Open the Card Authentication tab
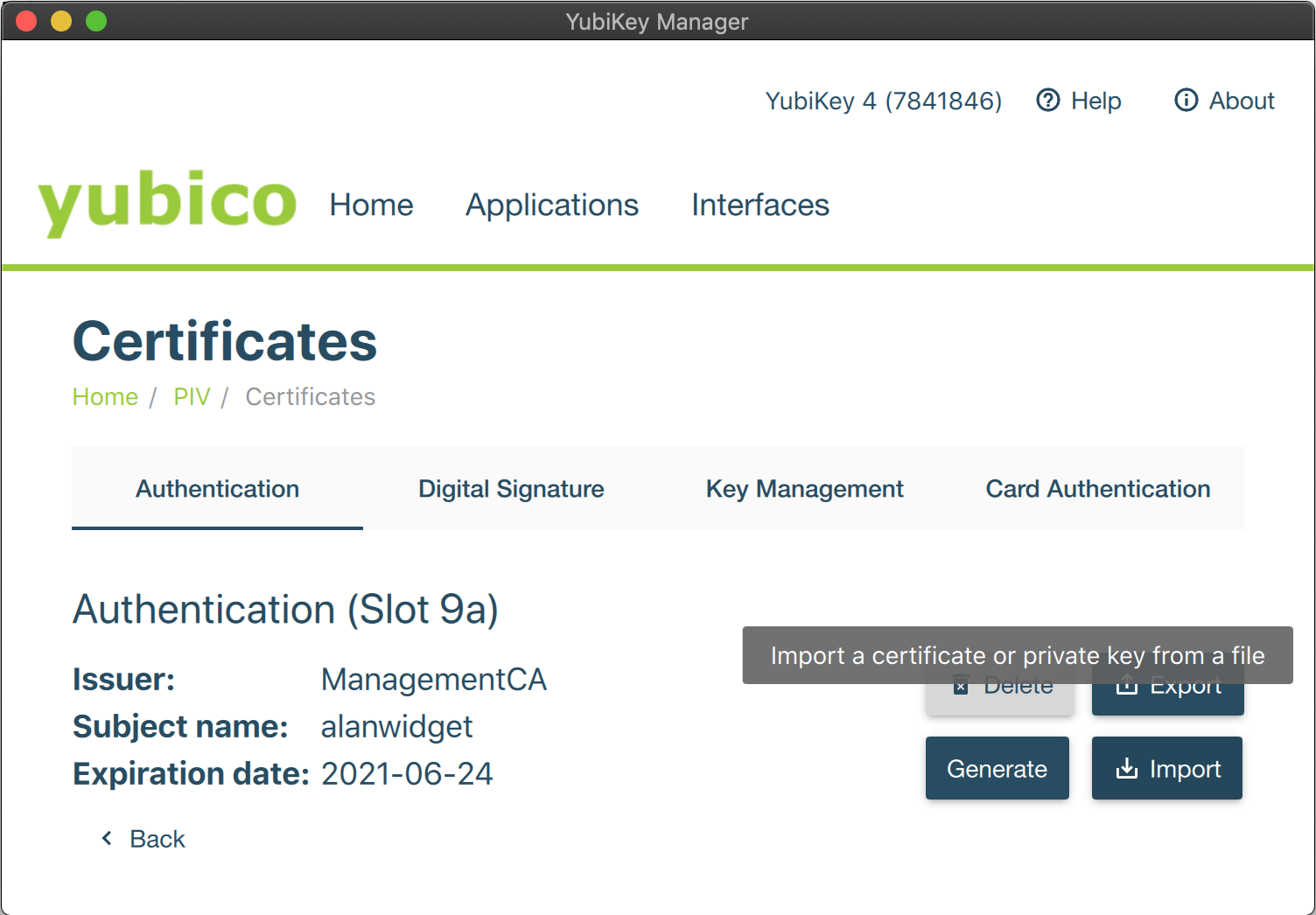Viewport: 1316px width, 915px height. click(x=1097, y=489)
